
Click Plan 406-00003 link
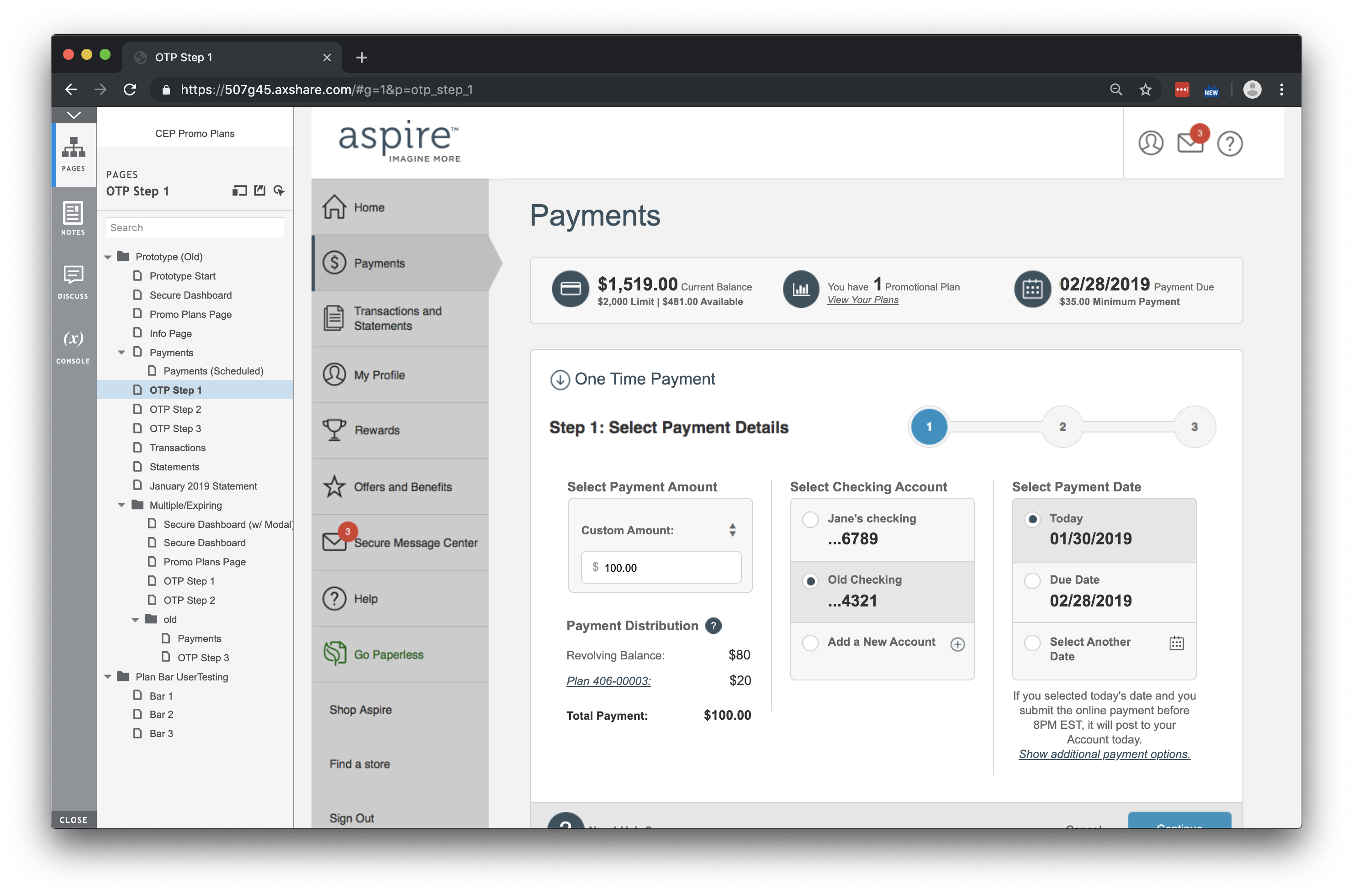click(x=608, y=681)
